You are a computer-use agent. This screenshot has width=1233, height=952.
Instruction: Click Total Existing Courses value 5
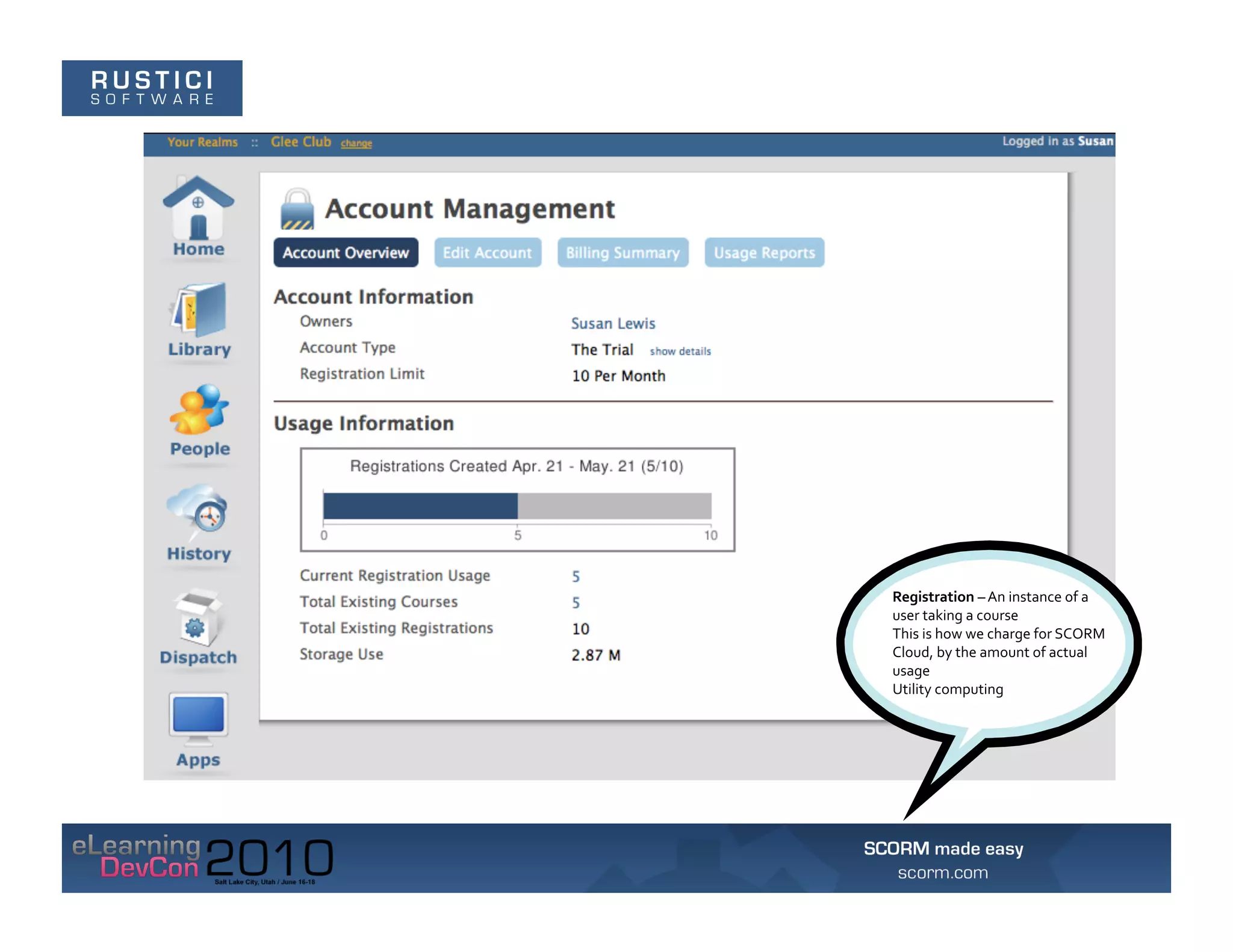576,602
